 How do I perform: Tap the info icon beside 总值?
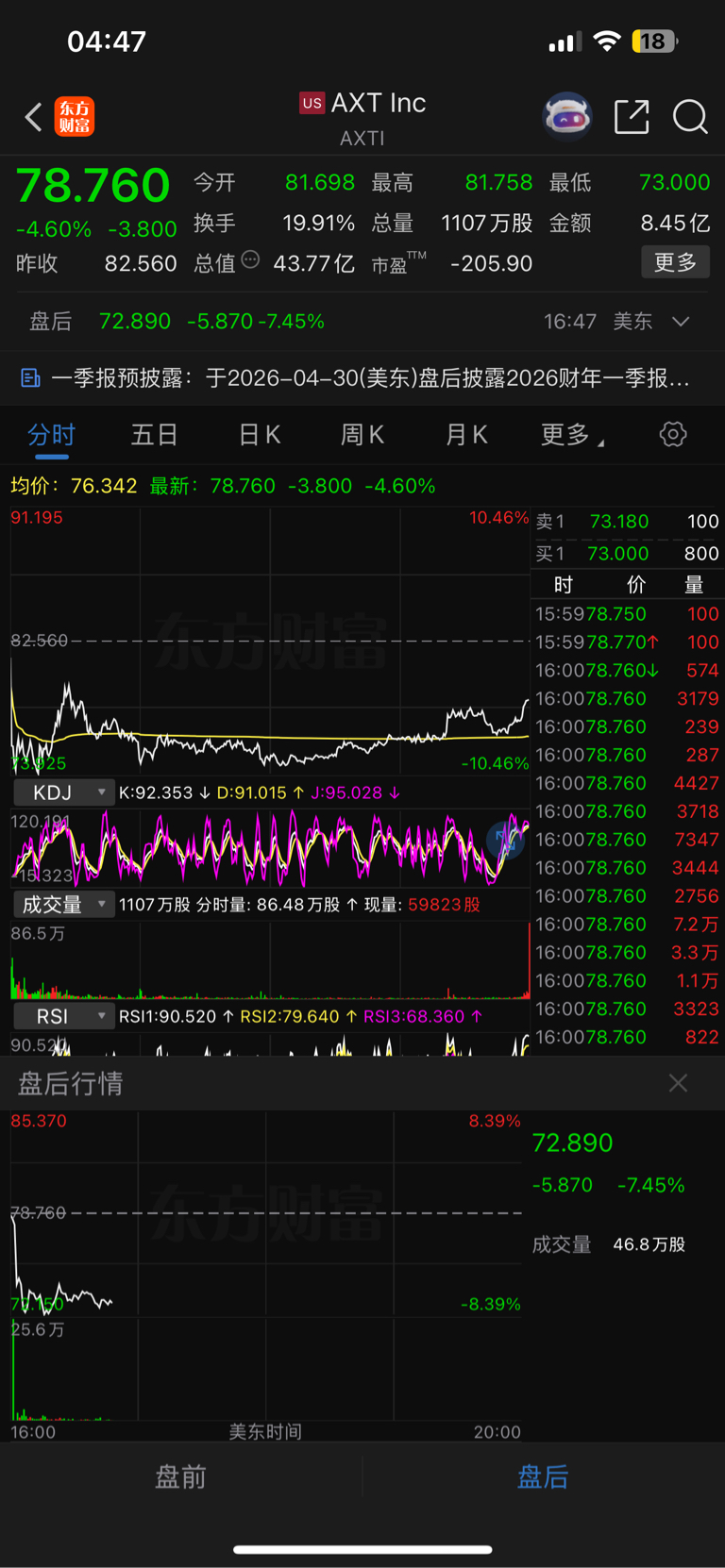tap(250, 259)
